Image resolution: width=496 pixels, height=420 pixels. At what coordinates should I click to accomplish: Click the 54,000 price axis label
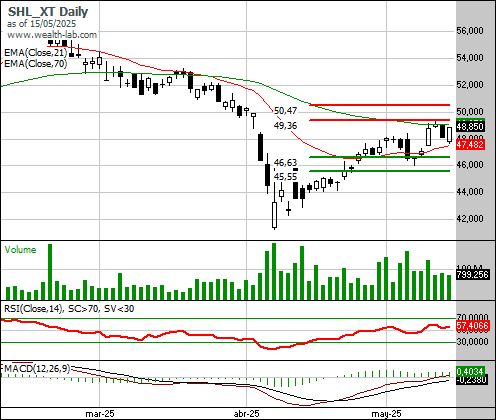[470, 58]
